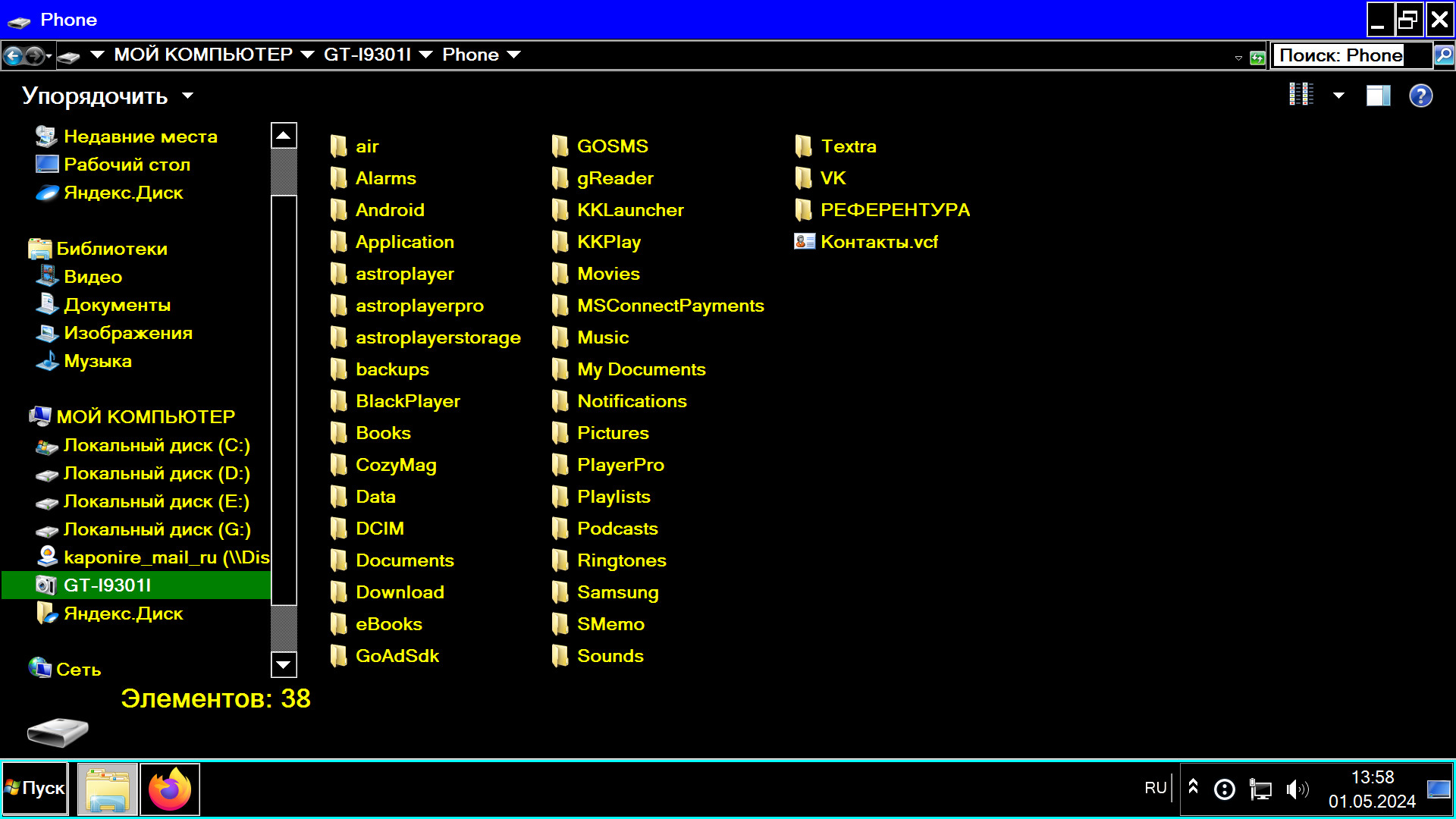This screenshot has width=1456, height=819.
Task: Click the refresh address bar icon
Action: [1257, 58]
